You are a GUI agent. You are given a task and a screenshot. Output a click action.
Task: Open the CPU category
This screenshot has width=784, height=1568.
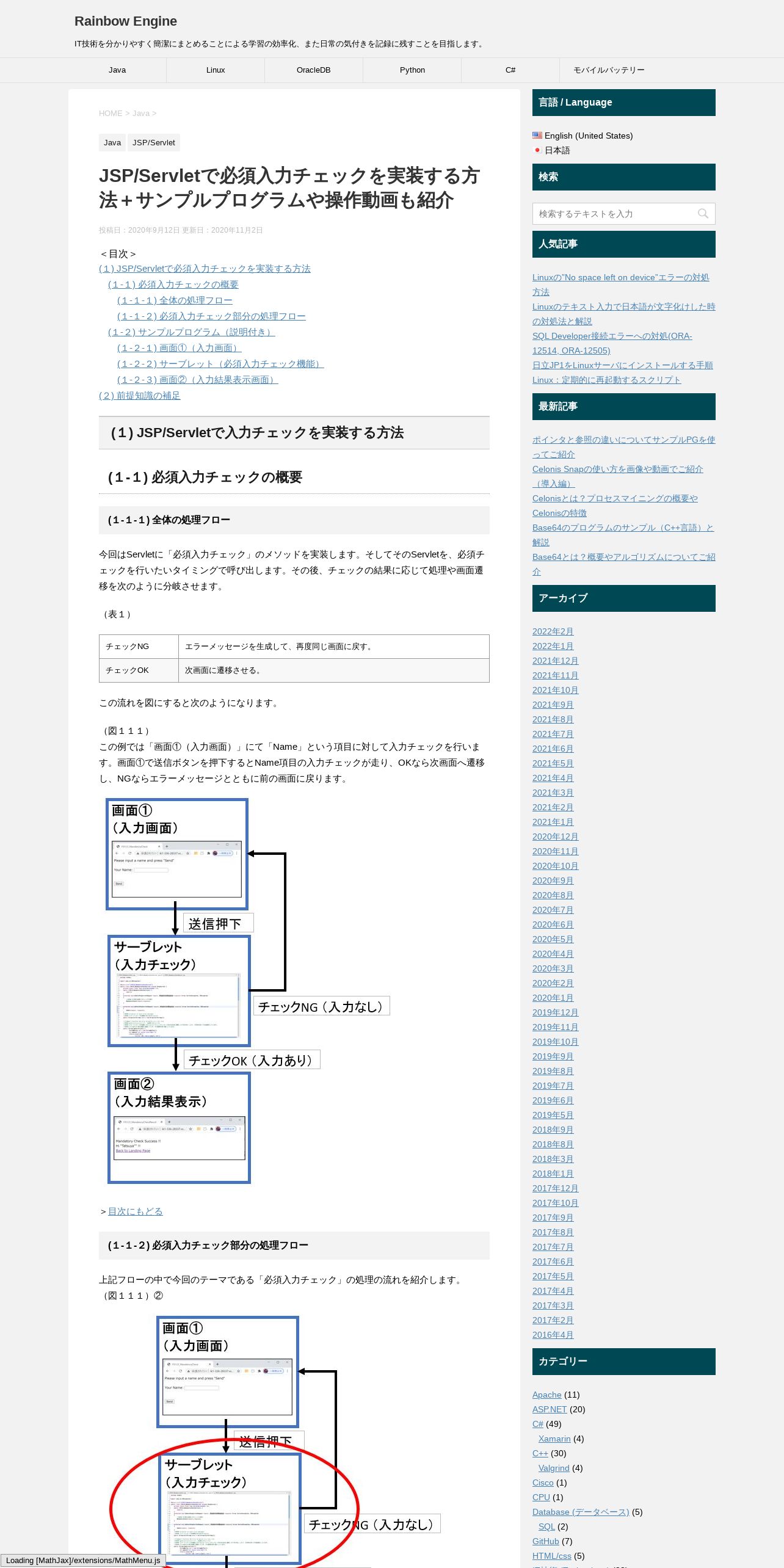click(541, 1497)
